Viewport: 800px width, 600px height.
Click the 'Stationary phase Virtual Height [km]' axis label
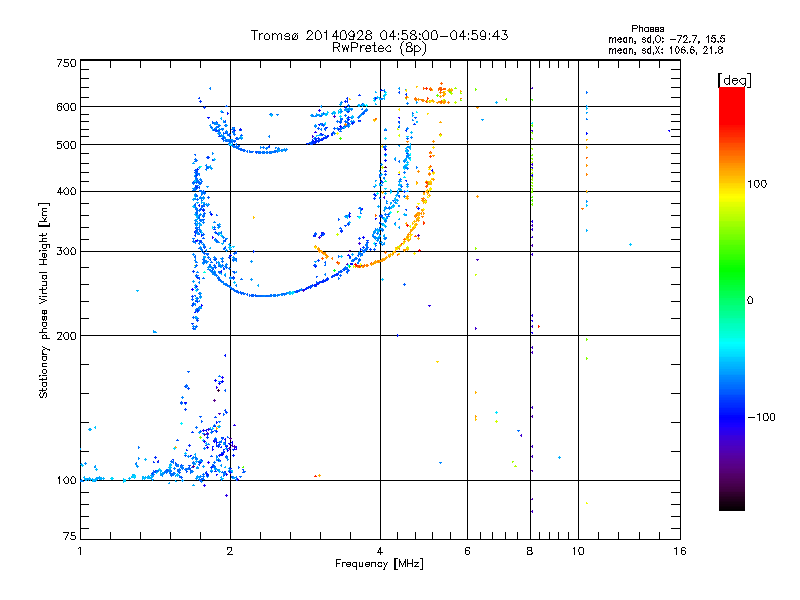click(44, 300)
